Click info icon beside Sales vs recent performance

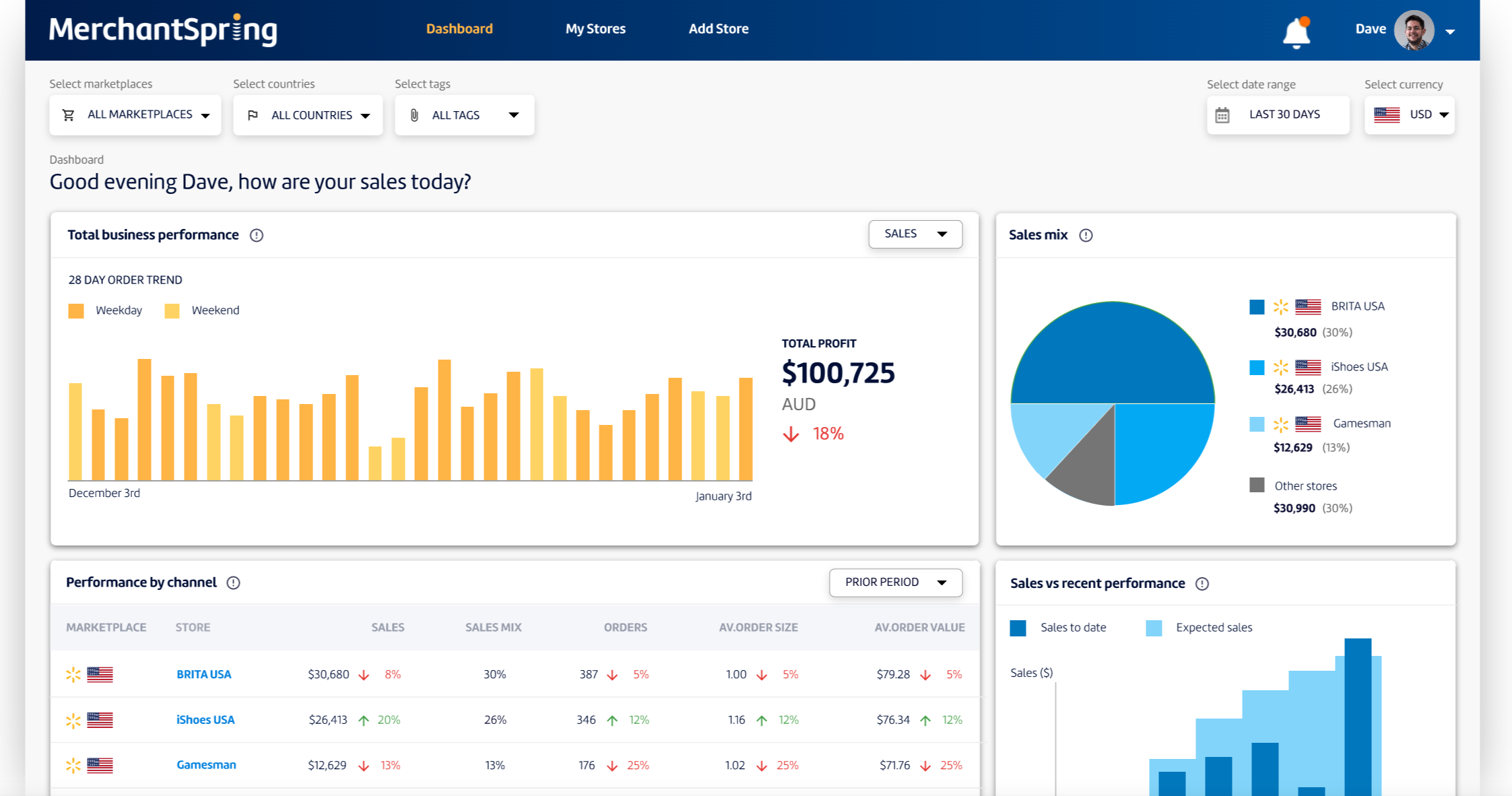(x=1202, y=584)
